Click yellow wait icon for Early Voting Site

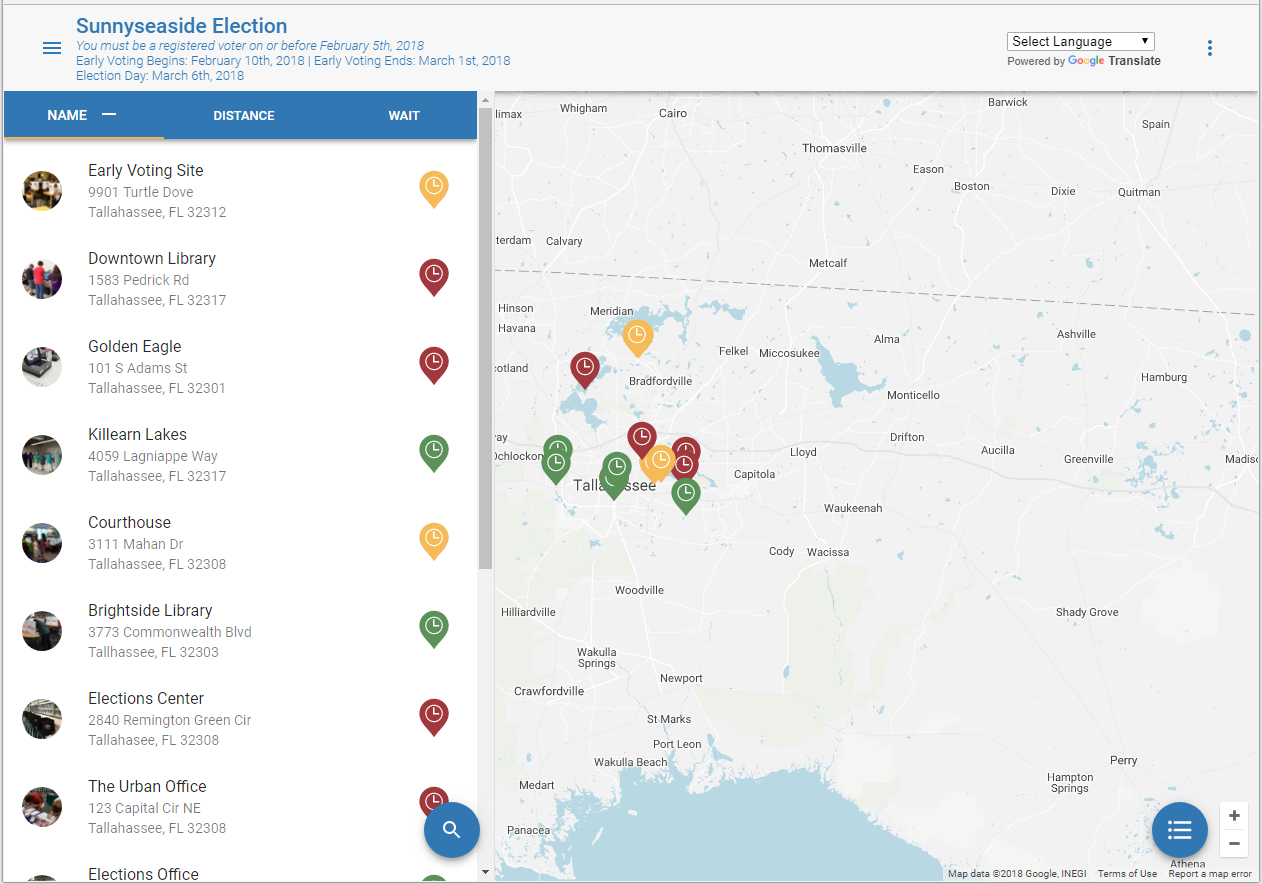(434, 188)
